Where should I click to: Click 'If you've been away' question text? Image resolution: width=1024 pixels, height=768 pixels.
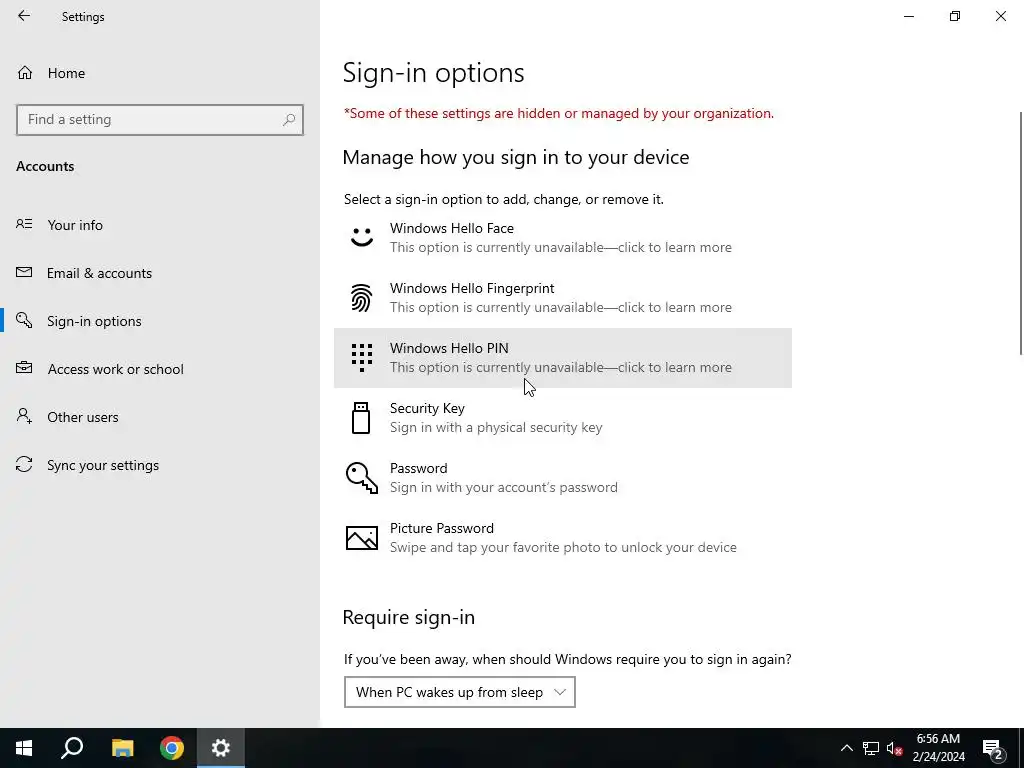point(568,659)
